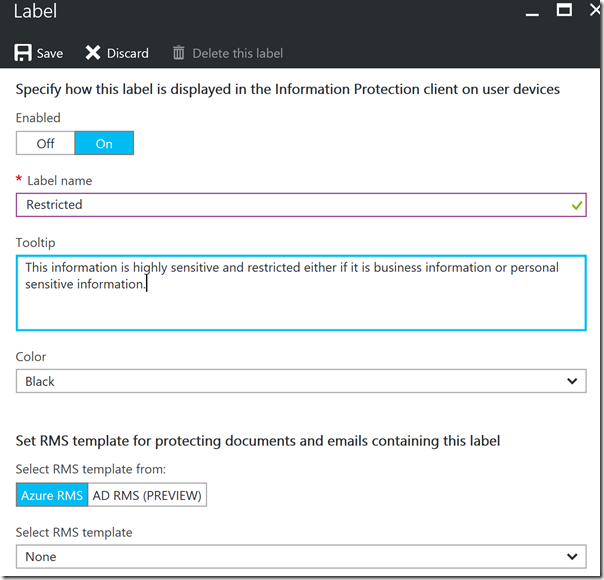Switch the Enabled toggle to Off
This screenshot has width=604, height=580.
pyautogui.click(x=46, y=143)
